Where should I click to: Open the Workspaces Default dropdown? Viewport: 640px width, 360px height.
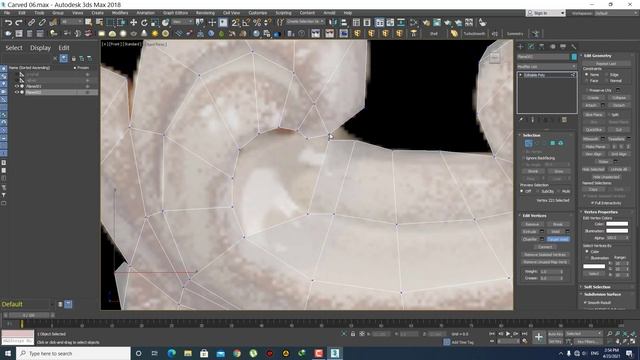click(616, 13)
